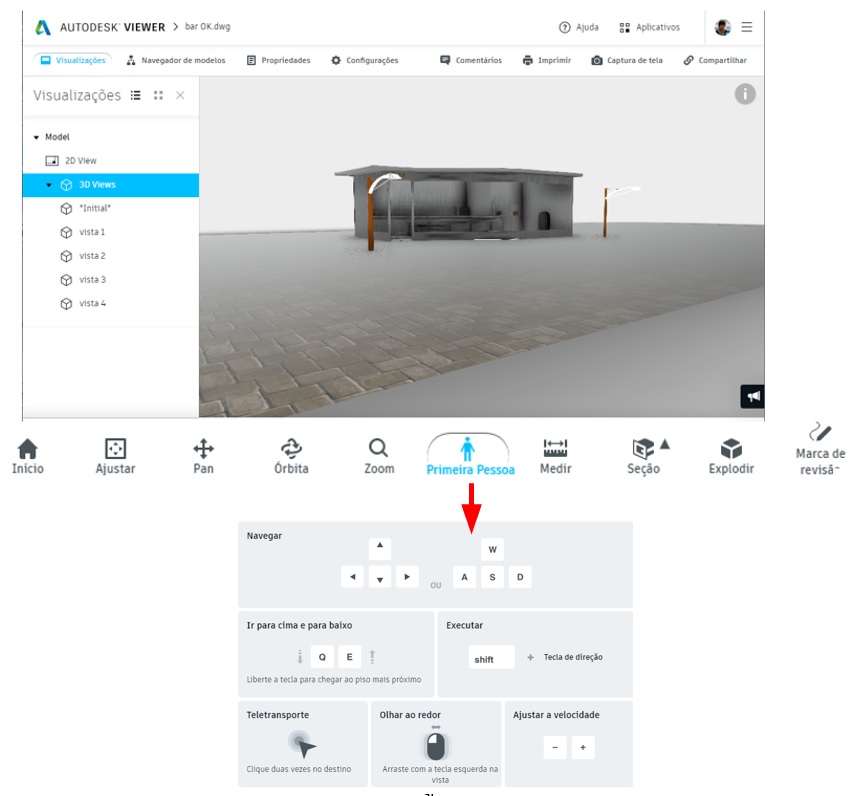The height and width of the screenshot is (796, 854).
Task: Click the Teletransporte cursor icon
Action: click(302, 744)
